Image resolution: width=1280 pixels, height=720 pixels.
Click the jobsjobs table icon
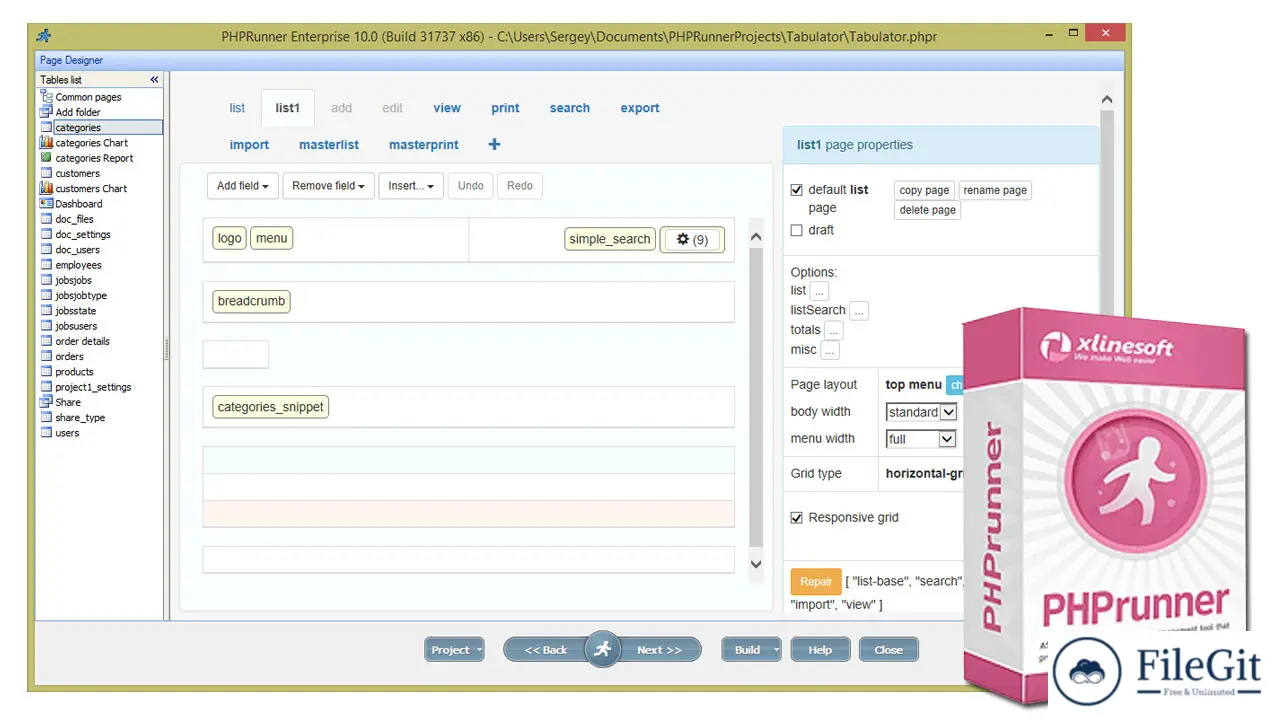point(46,280)
